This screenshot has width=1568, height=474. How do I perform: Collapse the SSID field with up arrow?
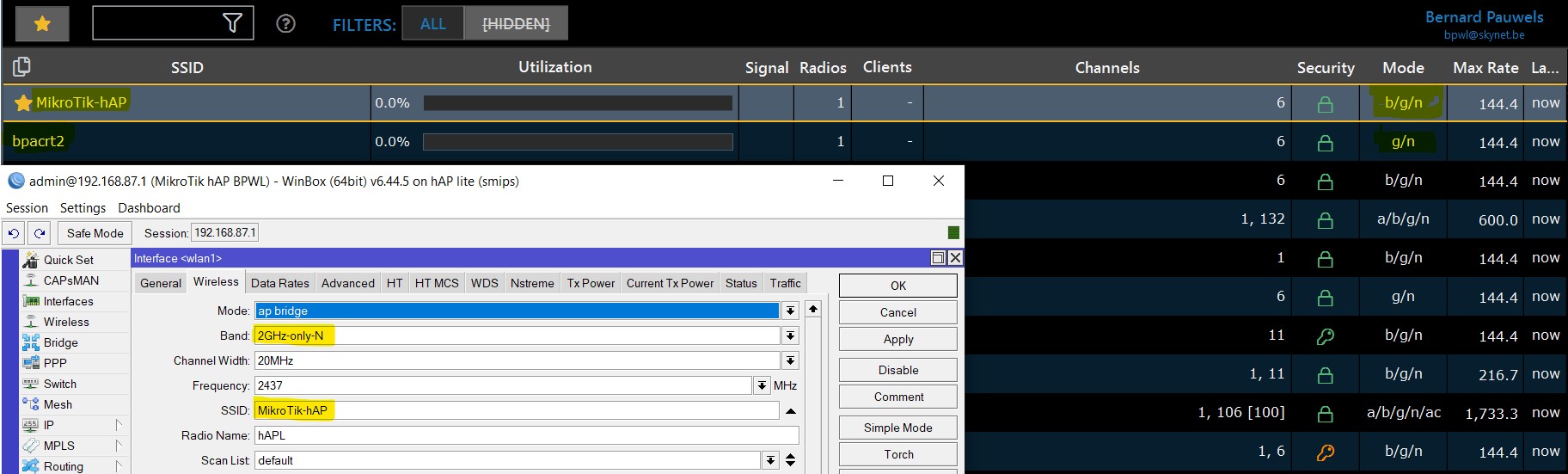pyautogui.click(x=791, y=411)
